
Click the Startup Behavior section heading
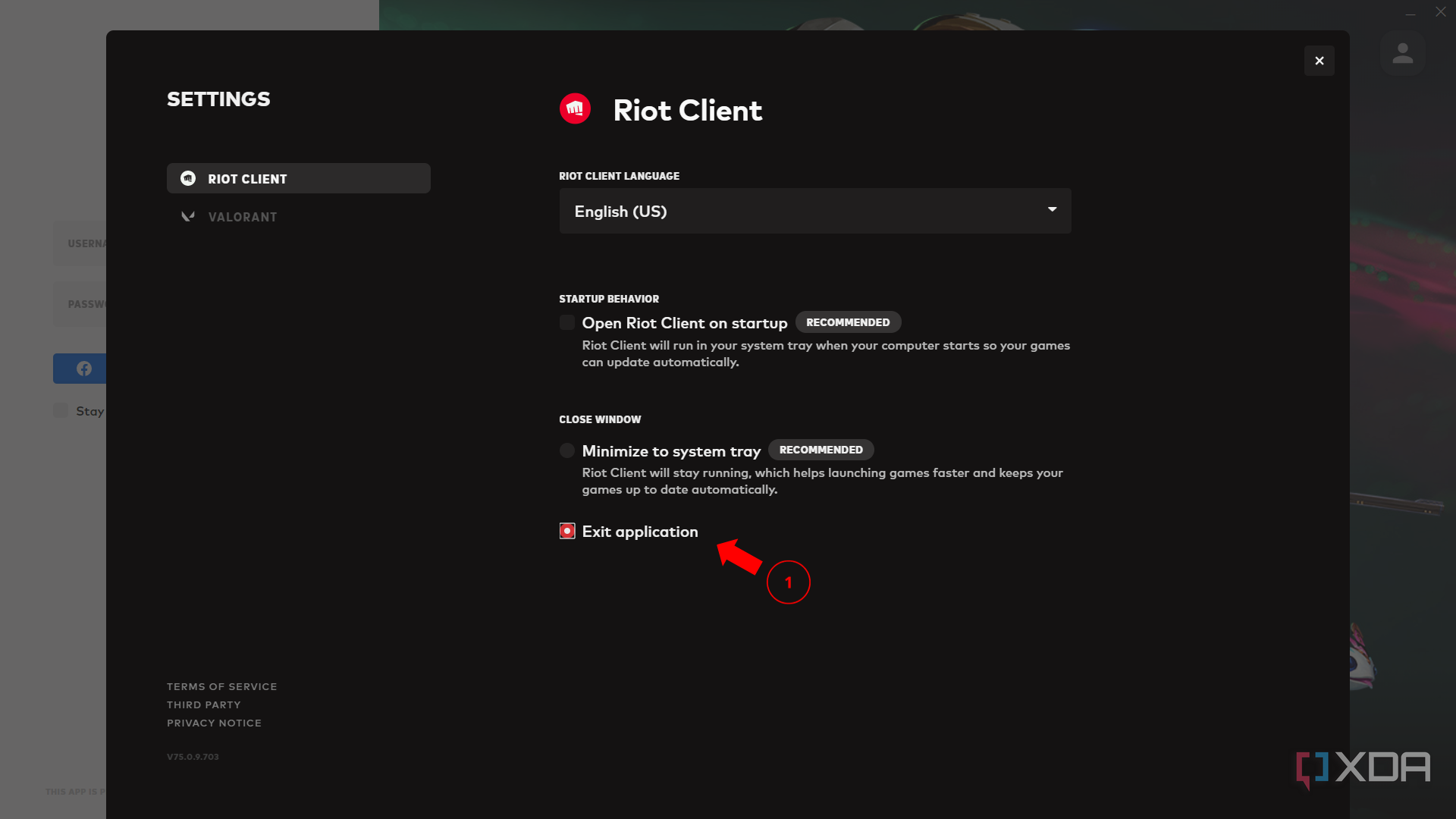click(609, 299)
